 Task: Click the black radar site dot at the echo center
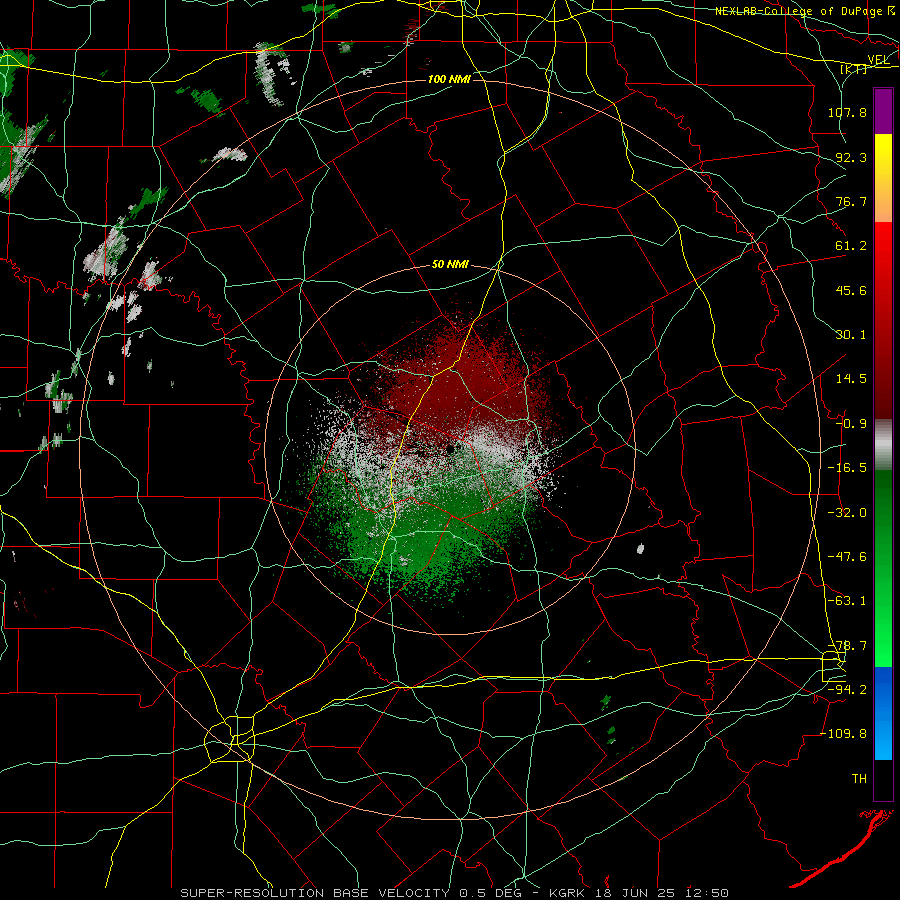[450, 448]
